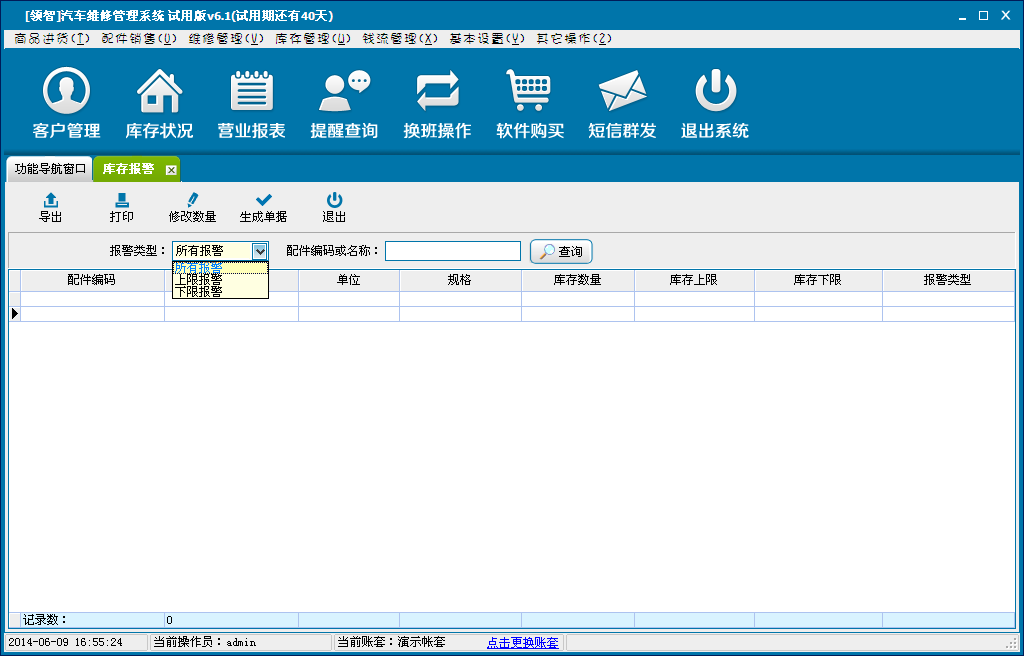Focus the 配件编码或名称 input field

point(452,251)
